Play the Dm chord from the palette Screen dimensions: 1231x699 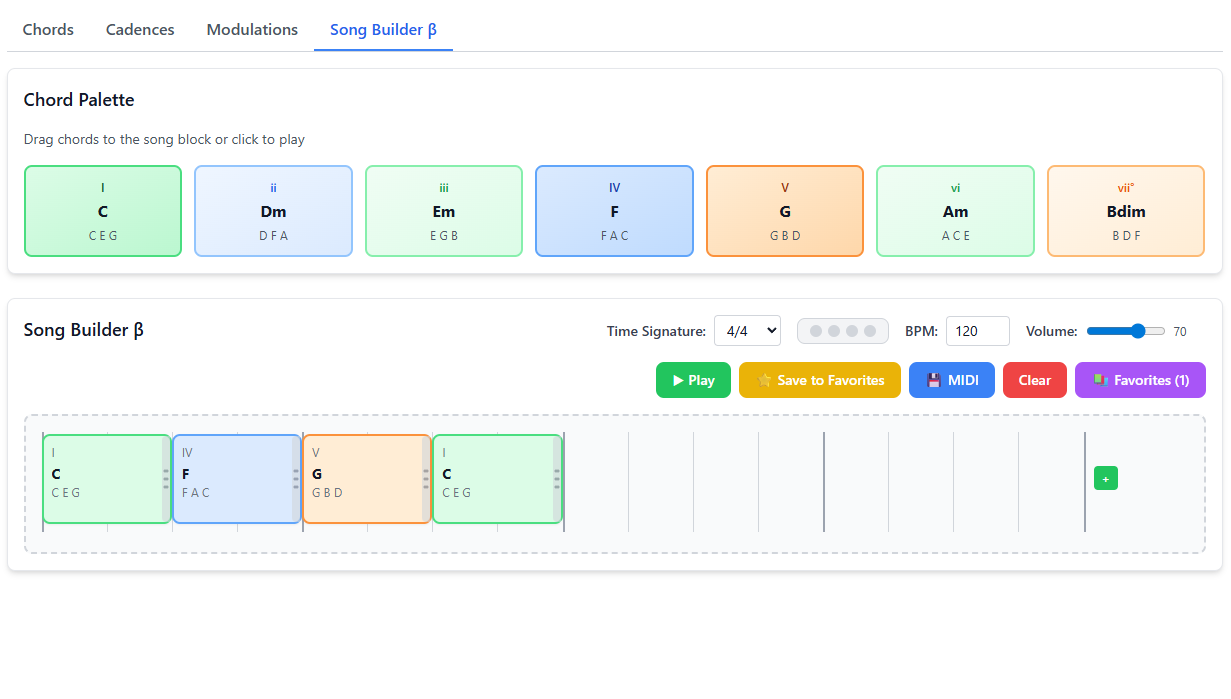tap(273, 211)
